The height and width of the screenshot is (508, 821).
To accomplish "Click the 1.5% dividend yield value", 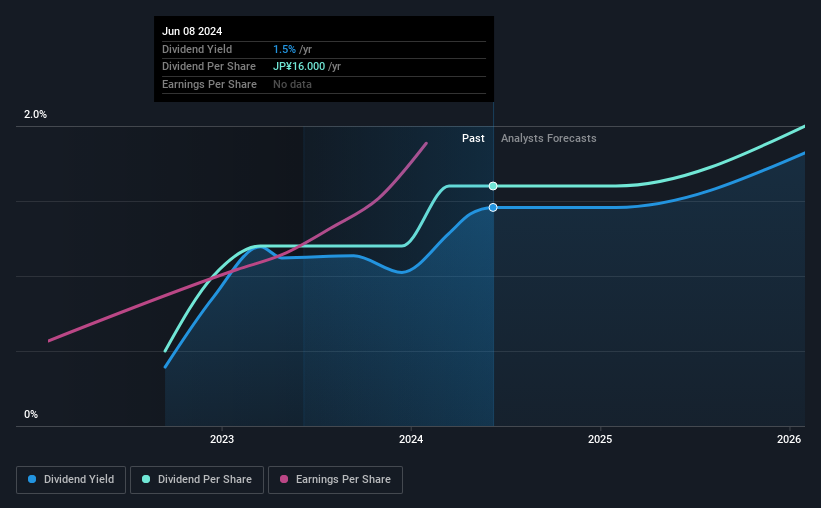I will (284, 49).
